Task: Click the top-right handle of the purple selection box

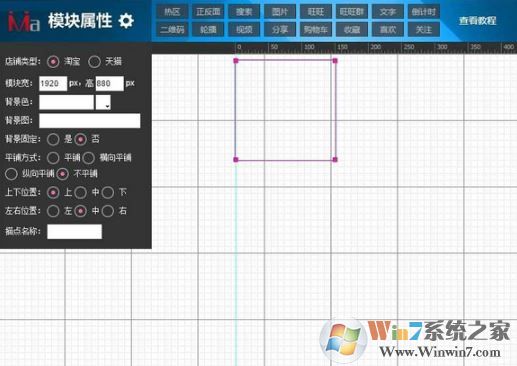Action: [335, 61]
